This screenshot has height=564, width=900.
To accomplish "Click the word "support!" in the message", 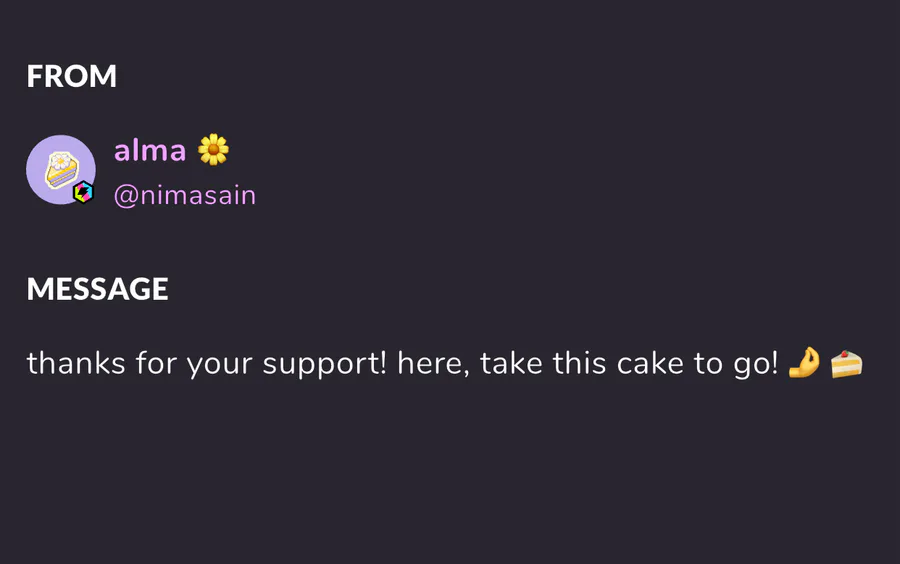I will click(x=325, y=365).
